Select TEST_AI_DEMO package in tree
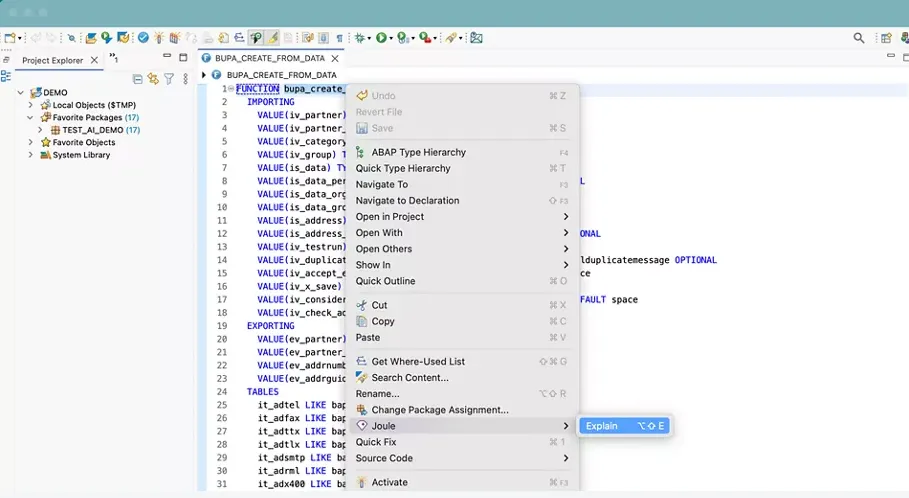Image resolution: width=909 pixels, height=498 pixels. tap(92, 130)
